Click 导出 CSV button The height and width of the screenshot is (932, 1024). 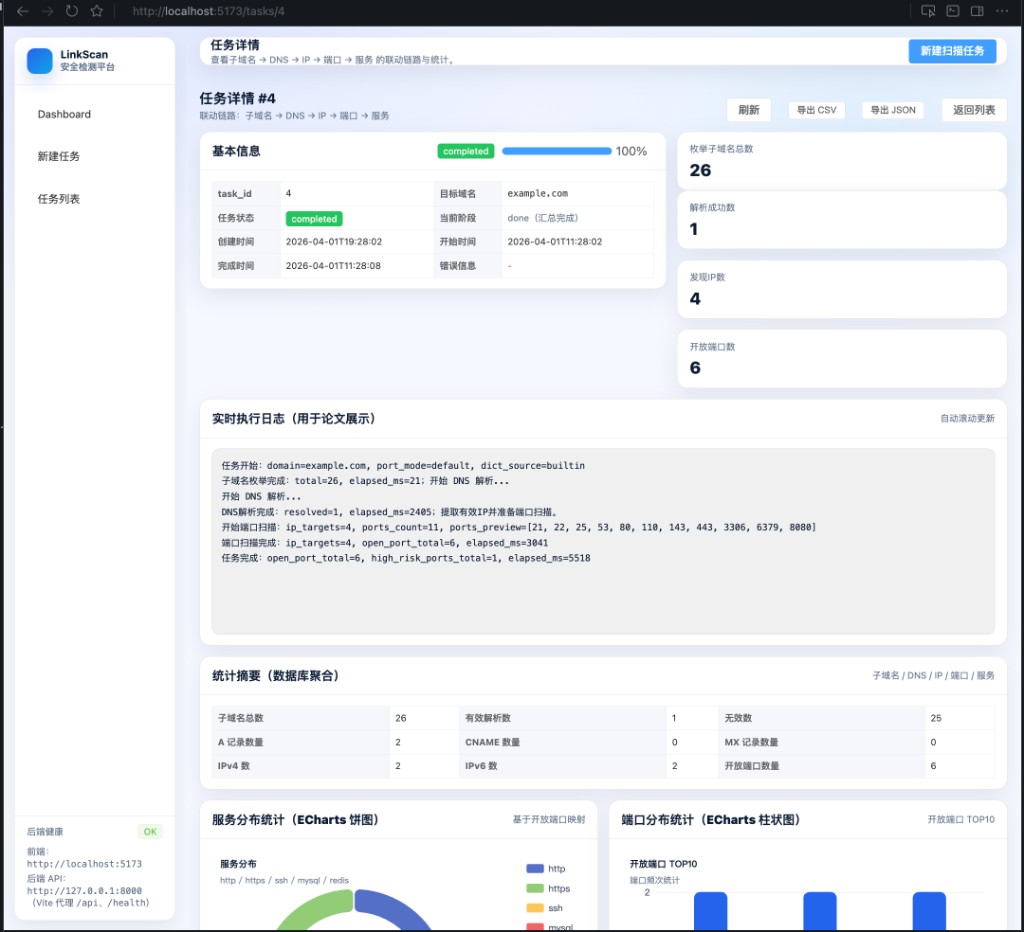tap(816, 110)
